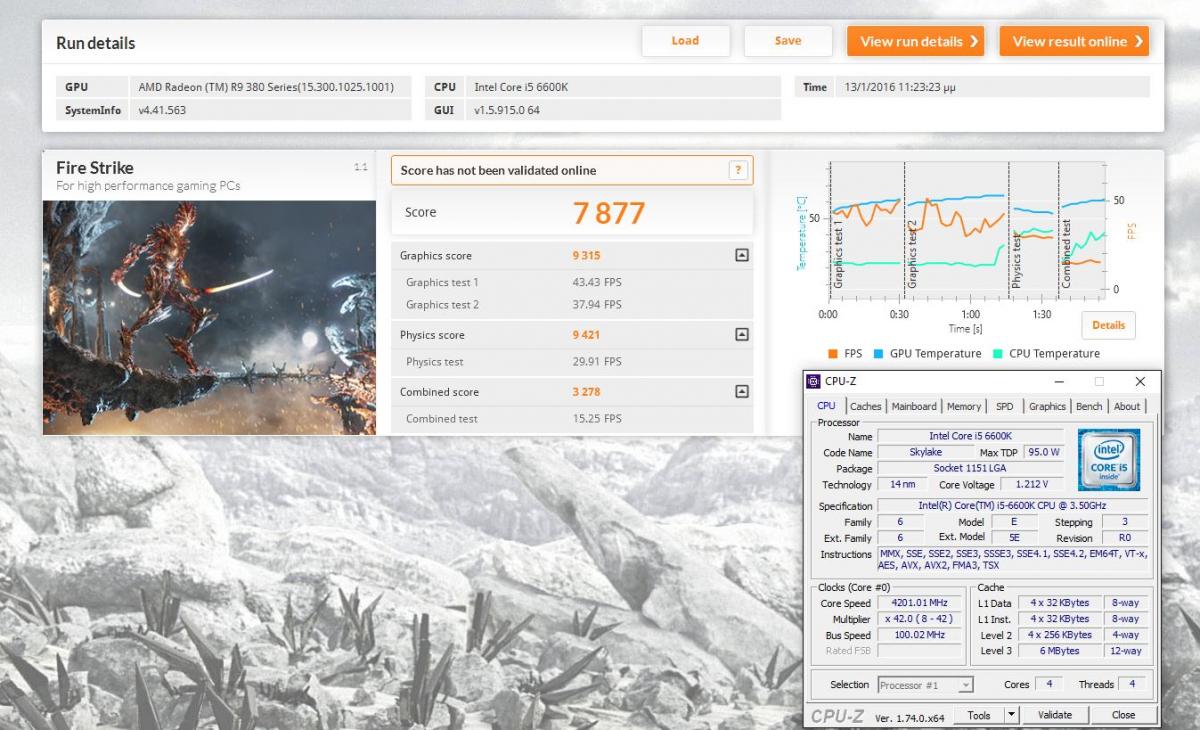This screenshot has height=730, width=1200.
Task: Click the Physics test result 29.91 FPS
Action: tap(597, 362)
